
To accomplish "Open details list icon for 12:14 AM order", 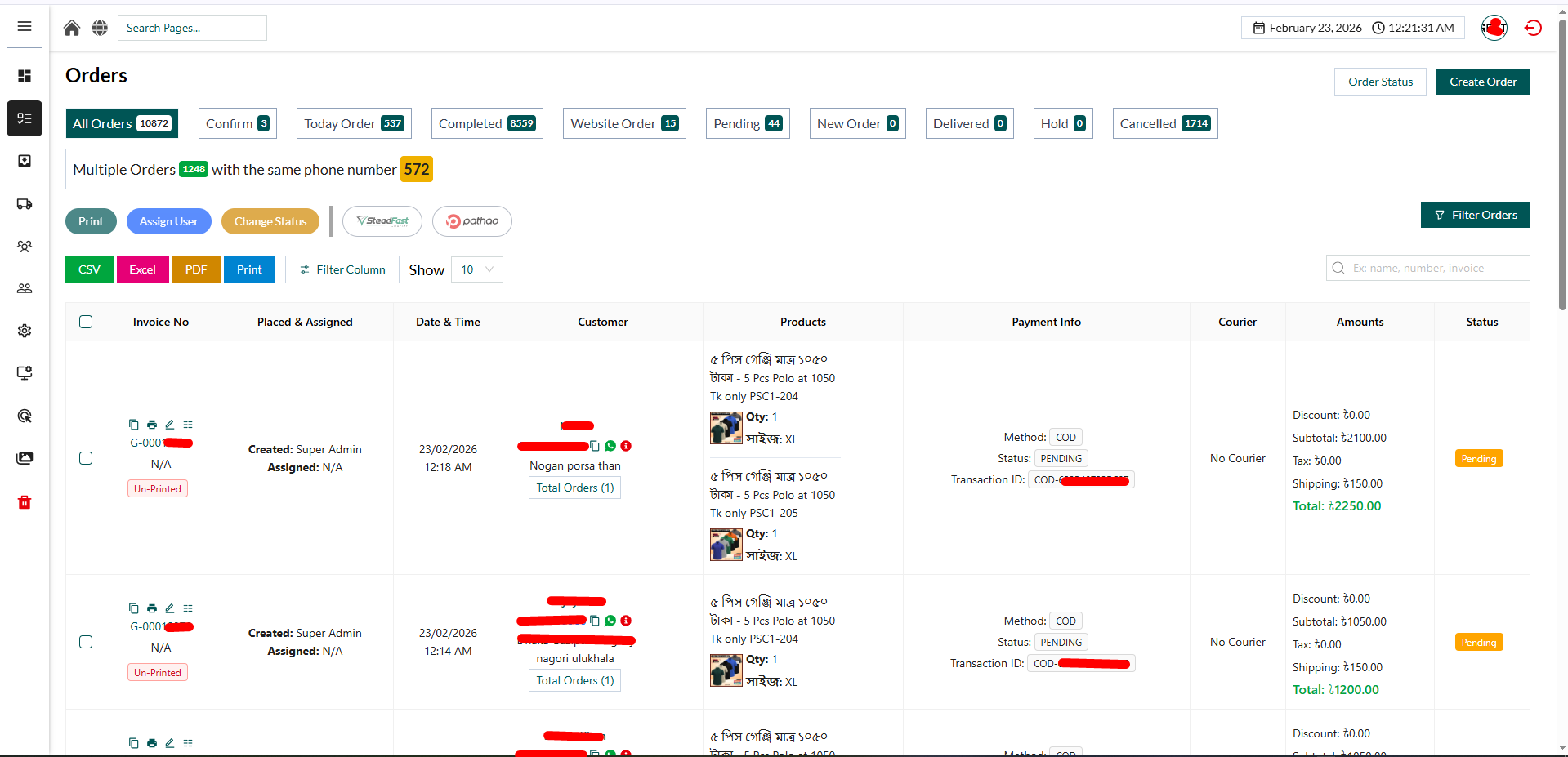I will coord(188,608).
